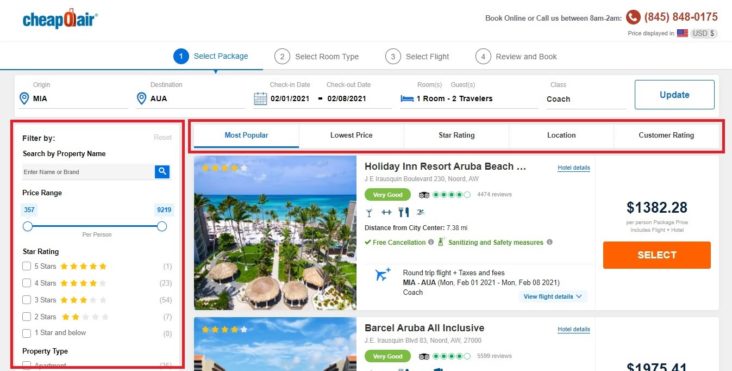Open the Class Coach dropdown
Viewport: 732px width, 371px height.
click(x=586, y=99)
